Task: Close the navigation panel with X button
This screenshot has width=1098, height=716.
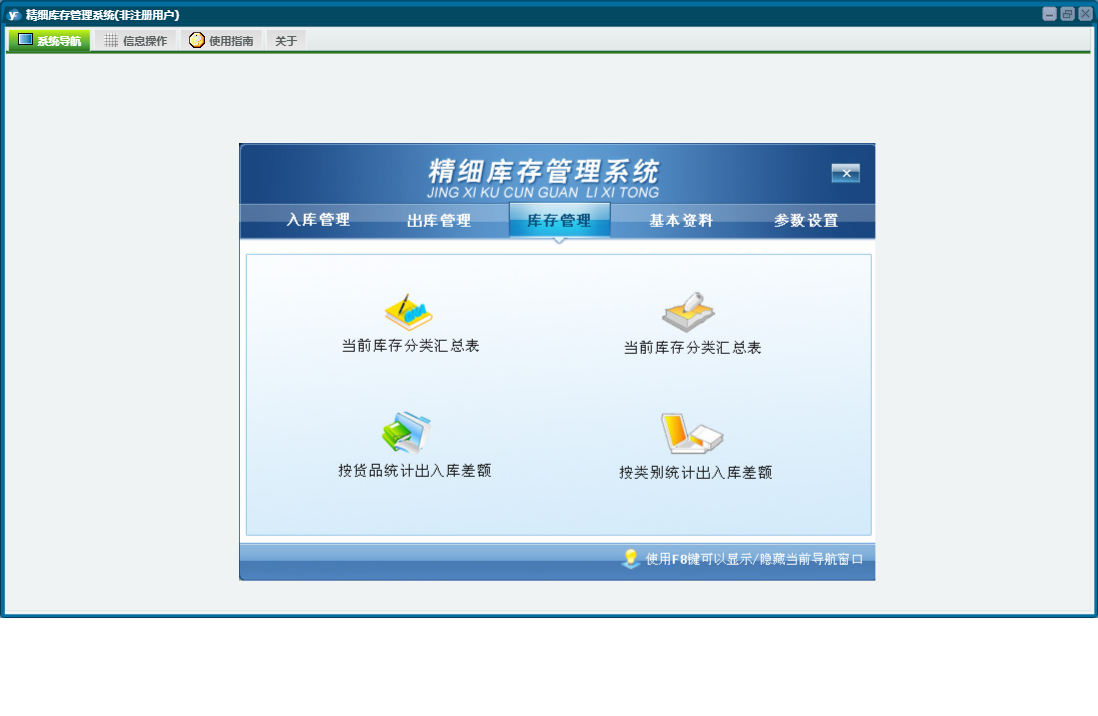Action: coord(845,173)
